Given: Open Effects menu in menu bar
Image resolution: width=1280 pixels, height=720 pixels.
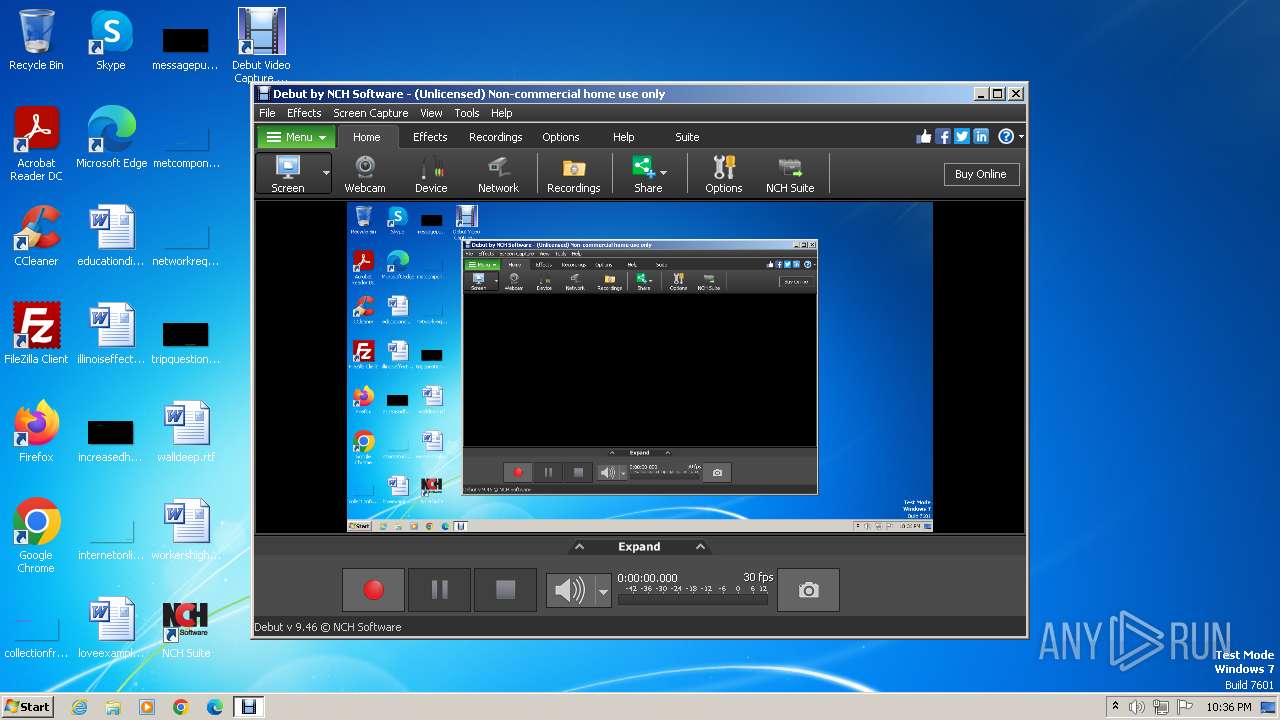Looking at the screenshot, I should 304,113.
